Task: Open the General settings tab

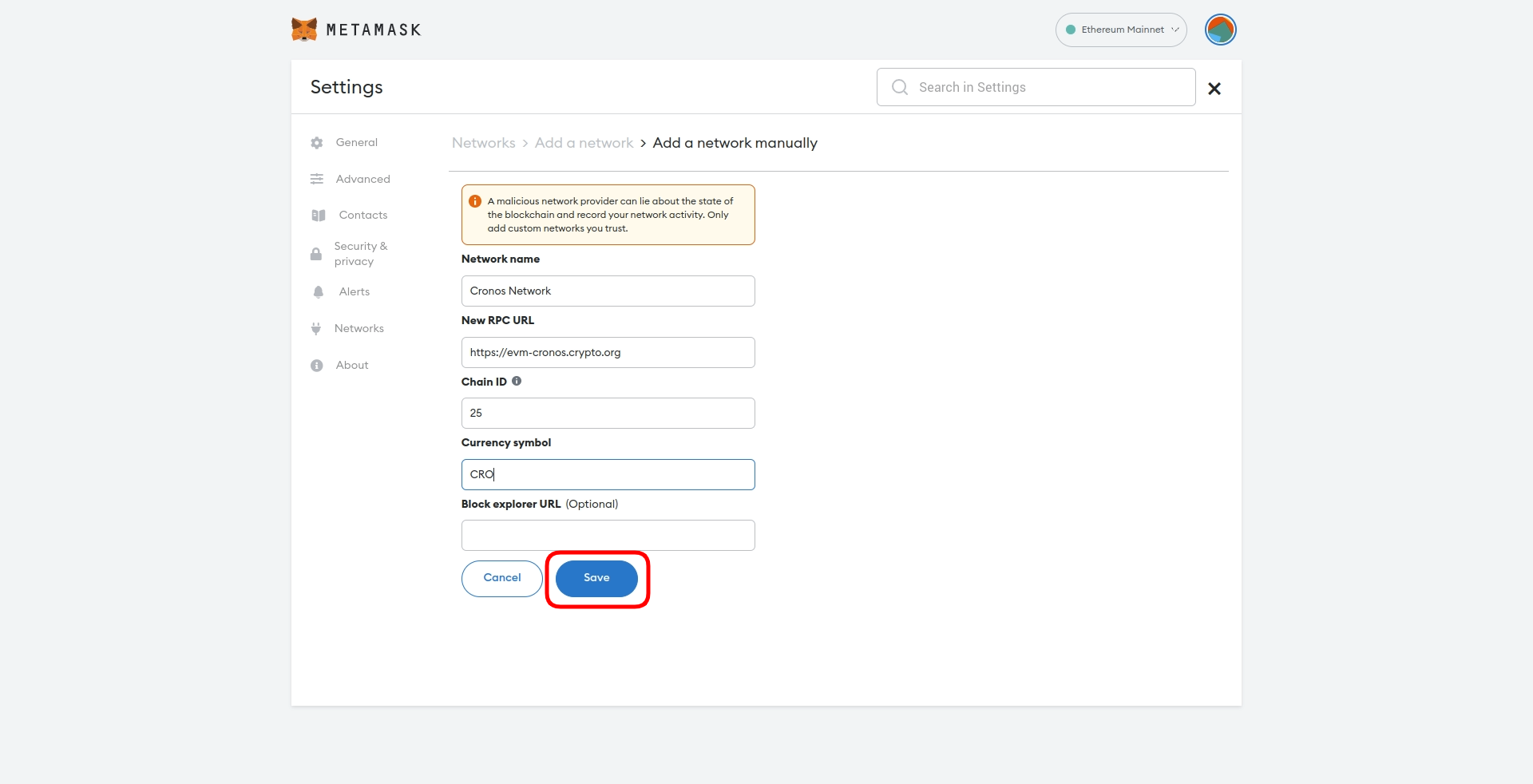Action: (356, 142)
